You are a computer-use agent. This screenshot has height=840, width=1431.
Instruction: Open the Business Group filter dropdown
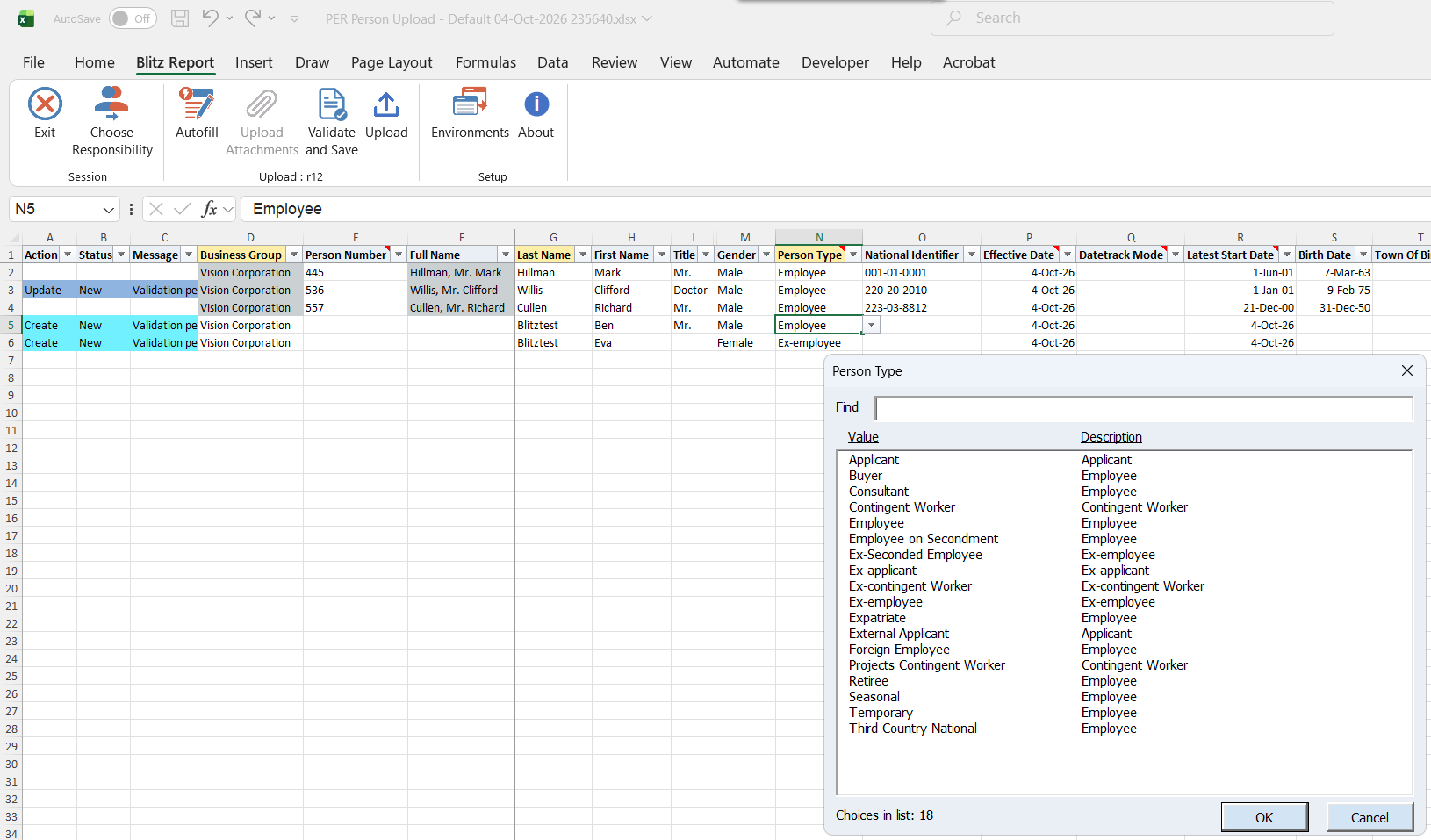coord(294,255)
